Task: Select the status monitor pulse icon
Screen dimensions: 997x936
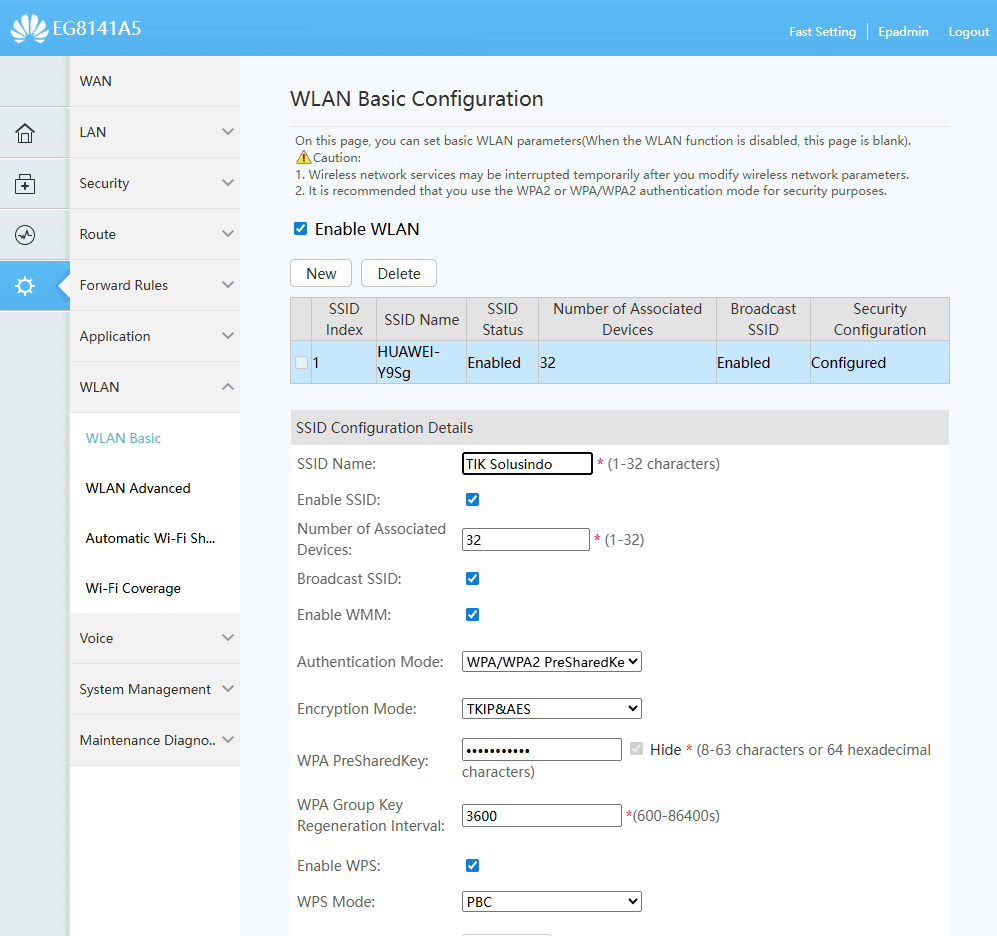Action: [25, 235]
